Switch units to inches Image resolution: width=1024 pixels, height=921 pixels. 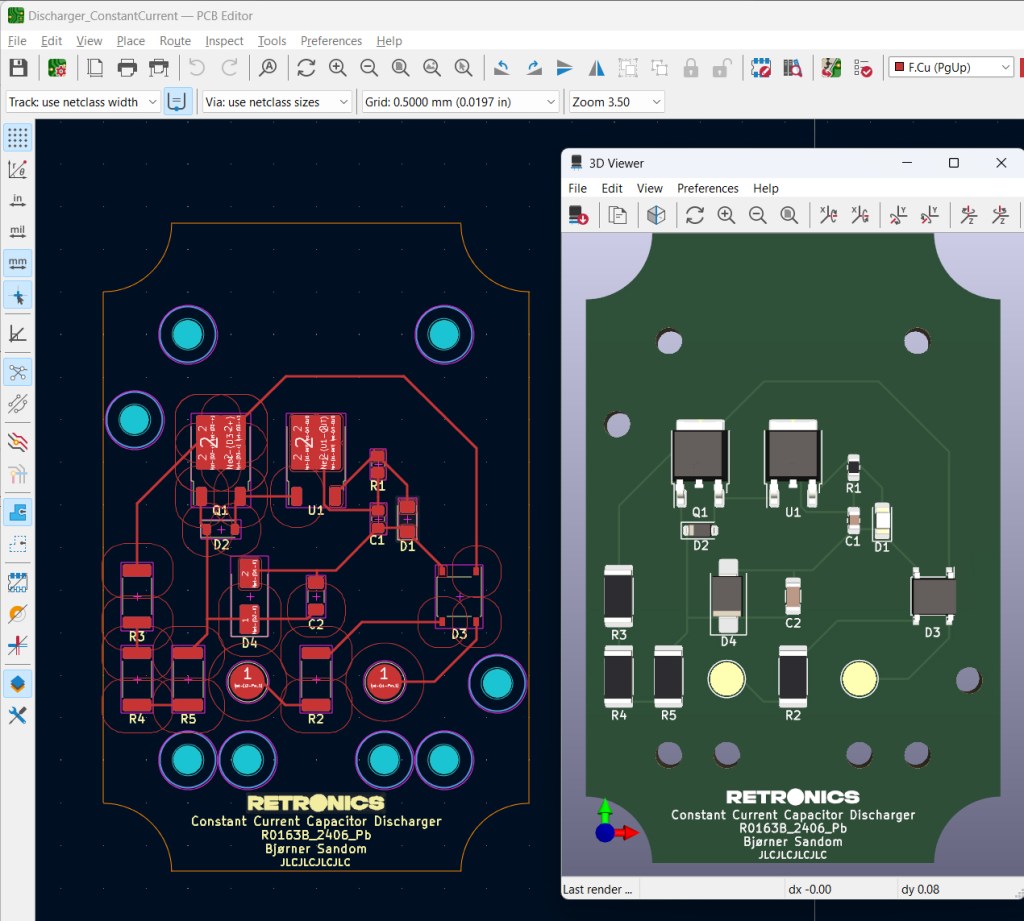(18, 200)
